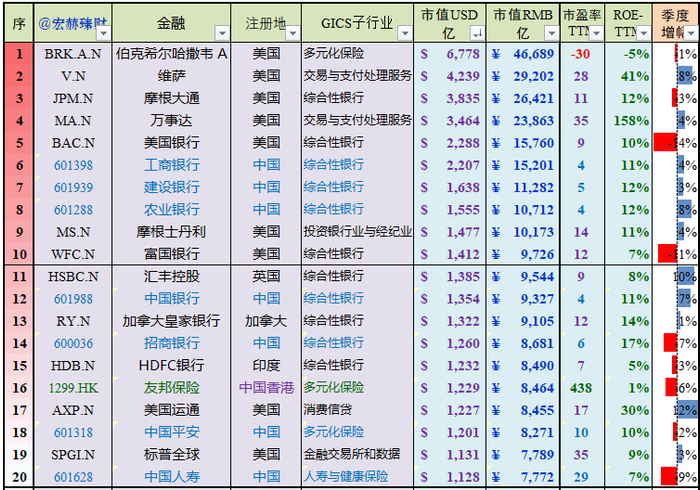Screen dimensions: 700x490
Task: Select company name 招商银行
Action: (x=171, y=344)
